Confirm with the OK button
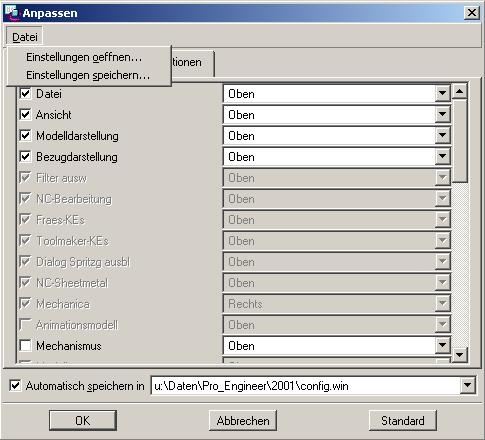 tap(83, 420)
